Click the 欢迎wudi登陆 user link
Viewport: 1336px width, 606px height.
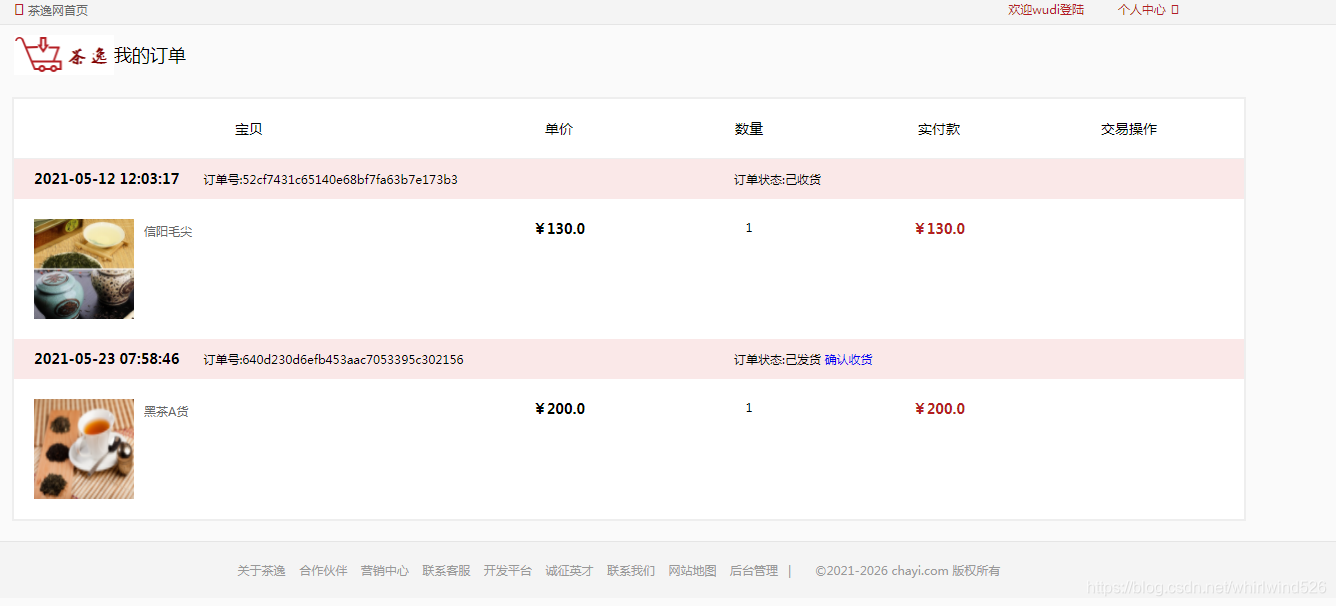(x=1046, y=10)
